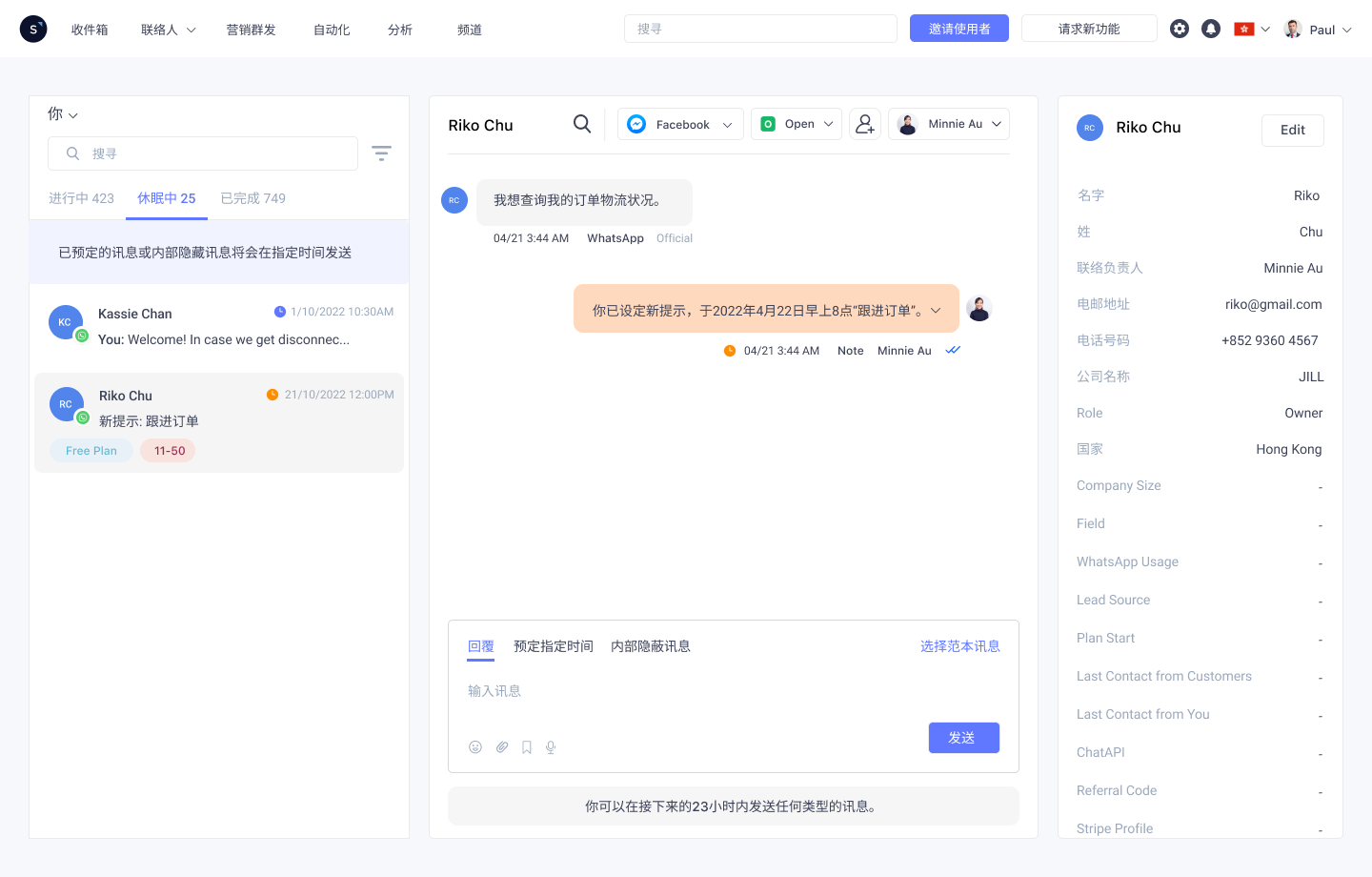The width and height of the screenshot is (1372, 877).
Task: Open the emoji picker in the reply box
Action: pyautogui.click(x=475, y=747)
